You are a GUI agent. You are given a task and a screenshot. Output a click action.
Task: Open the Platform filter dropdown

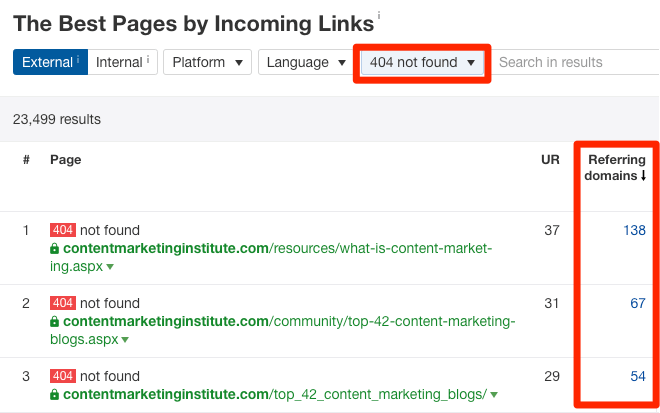(207, 62)
